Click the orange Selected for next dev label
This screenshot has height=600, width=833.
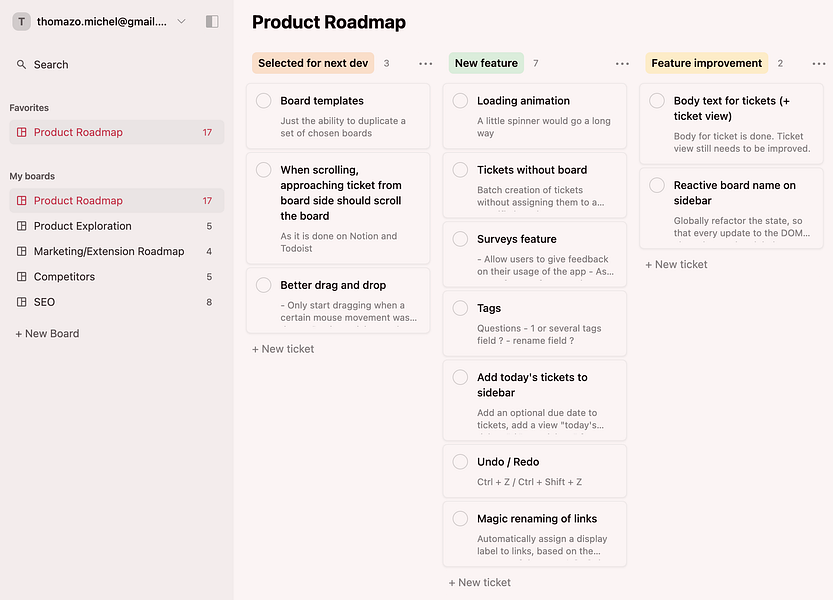[x=313, y=64]
